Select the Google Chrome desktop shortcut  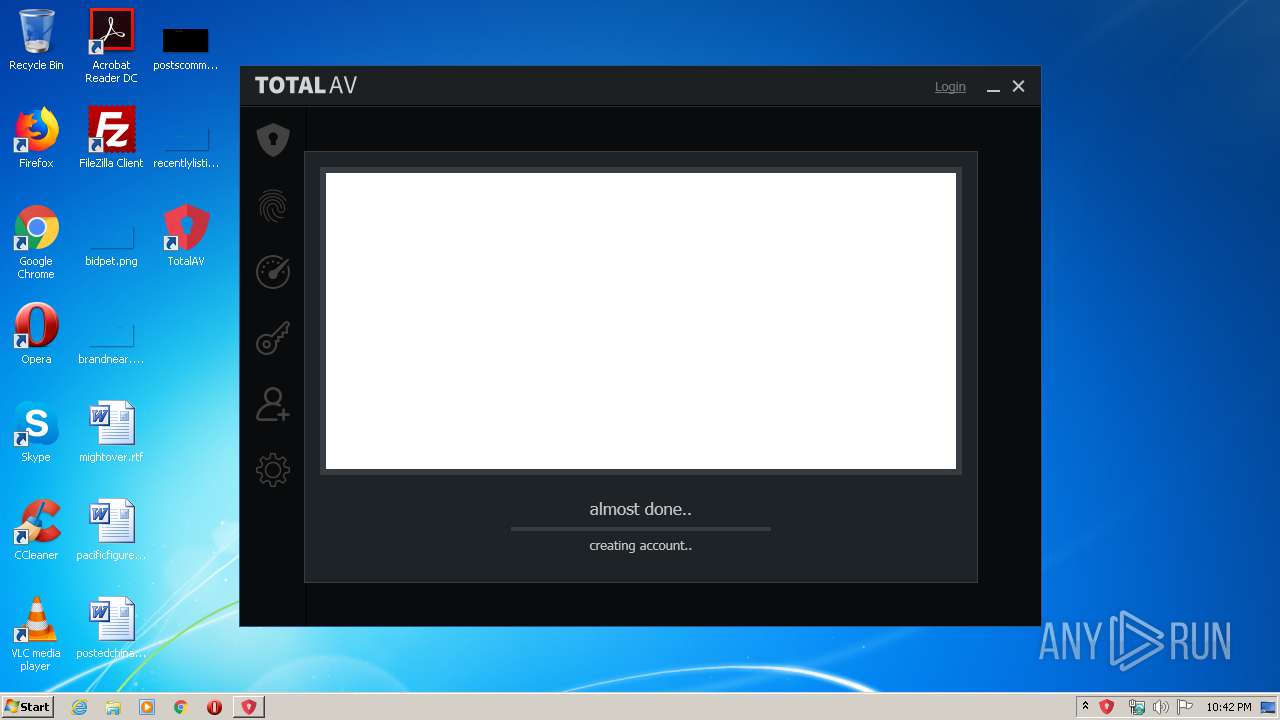[36, 242]
